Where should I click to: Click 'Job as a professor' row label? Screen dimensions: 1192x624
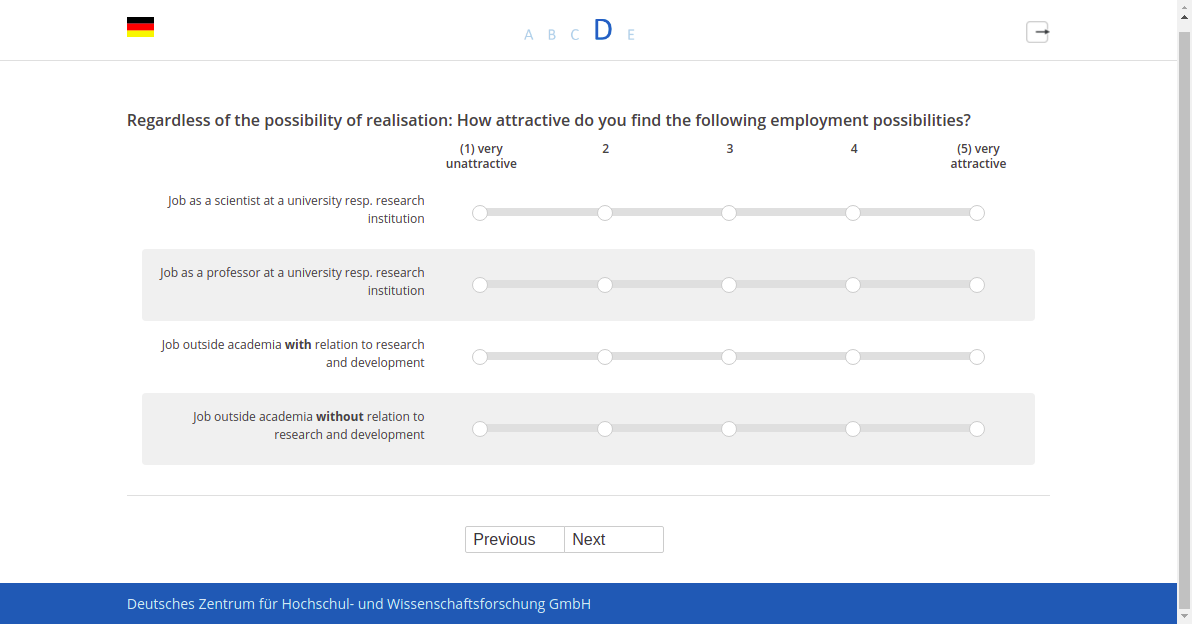pos(292,281)
